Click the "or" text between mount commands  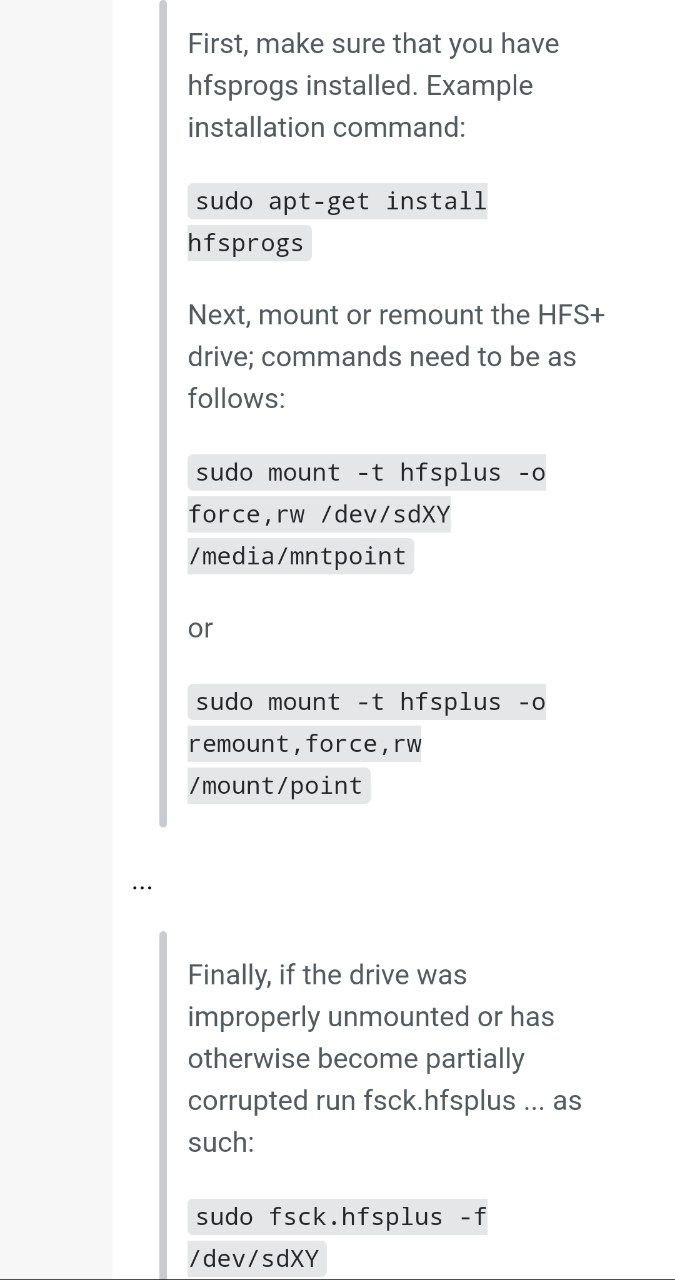[200, 628]
